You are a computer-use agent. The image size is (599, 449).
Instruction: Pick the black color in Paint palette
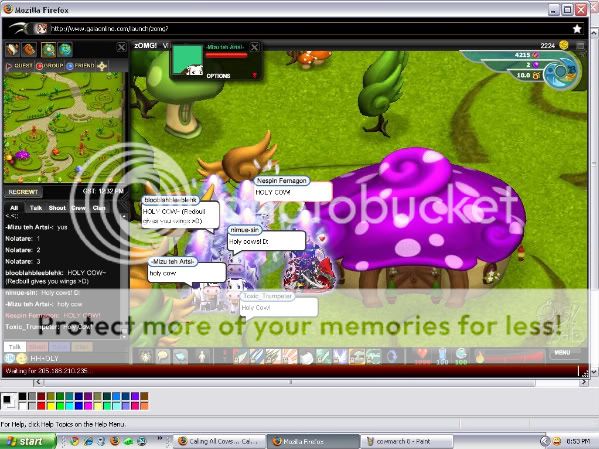tap(23, 396)
